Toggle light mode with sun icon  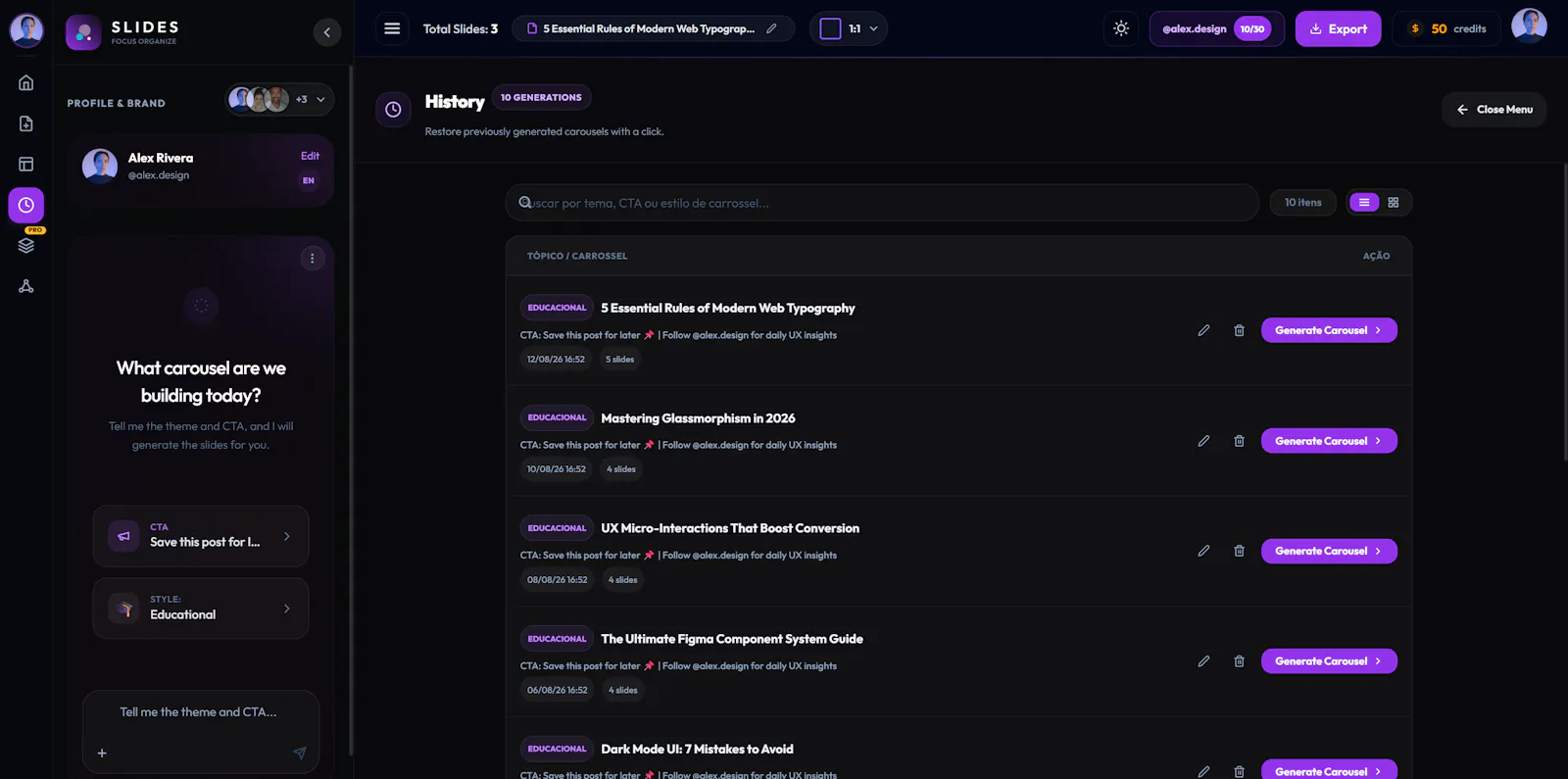[x=1121, y=28]
